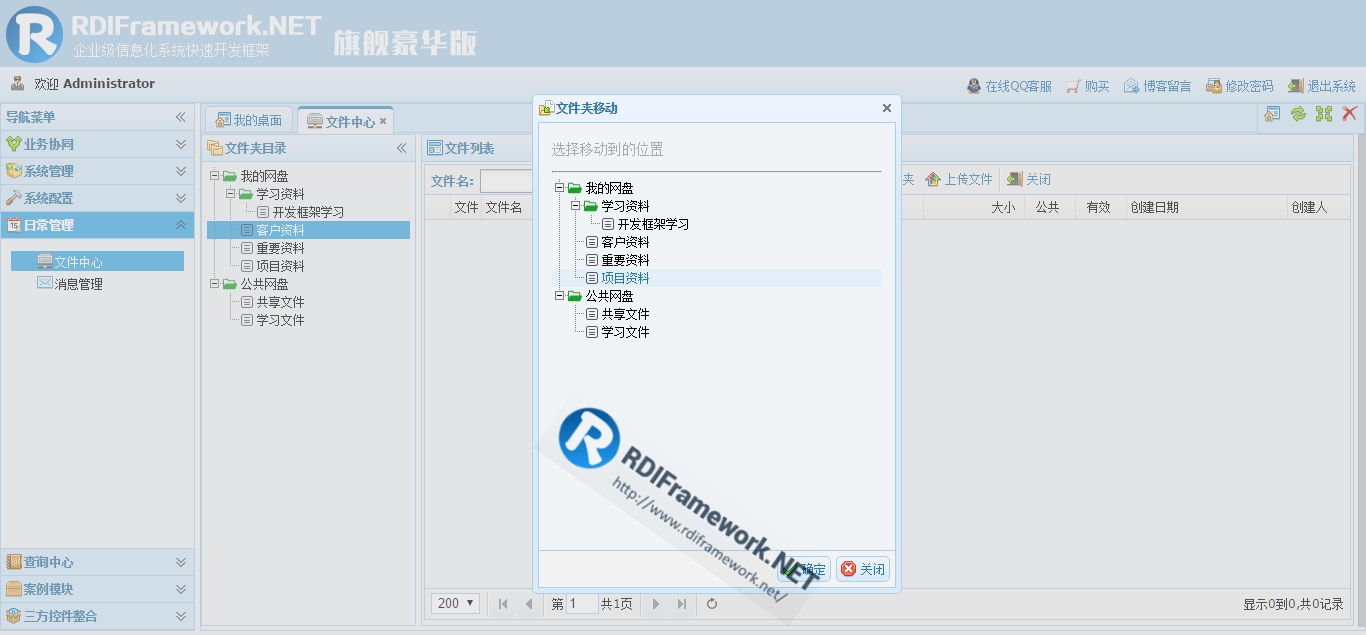Select 项目资料 in move dialog tree
This screenshot has width=1366, height=635.
pyautogui.click(x=625, y=278)
